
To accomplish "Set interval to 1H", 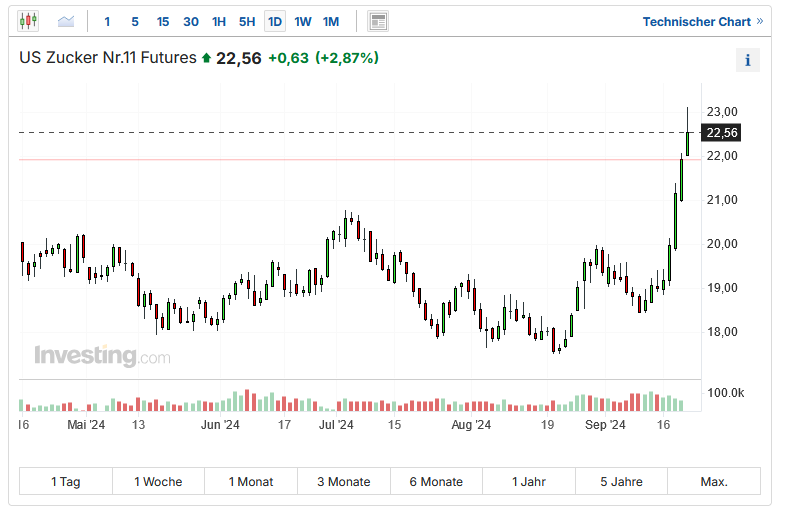I will pos(219,21).
